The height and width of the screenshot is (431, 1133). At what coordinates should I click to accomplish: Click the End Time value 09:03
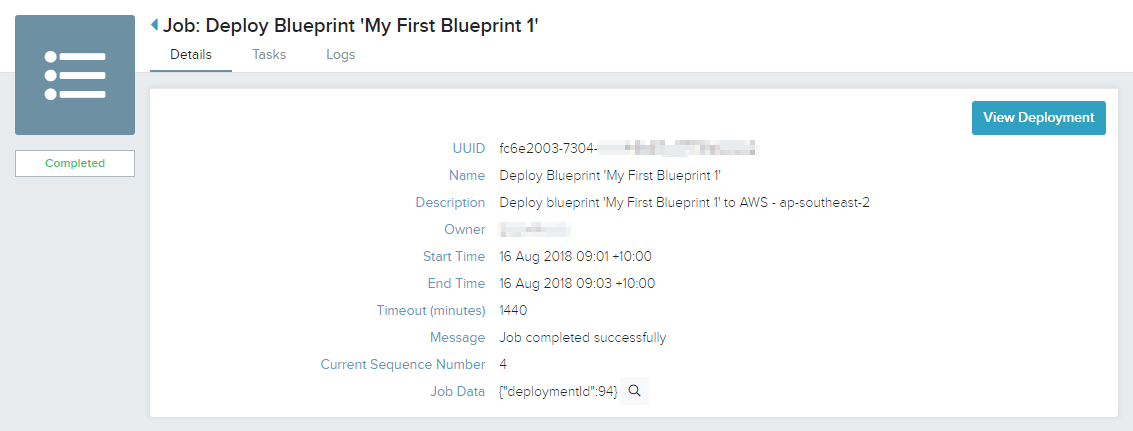click(x=577, y=283)
